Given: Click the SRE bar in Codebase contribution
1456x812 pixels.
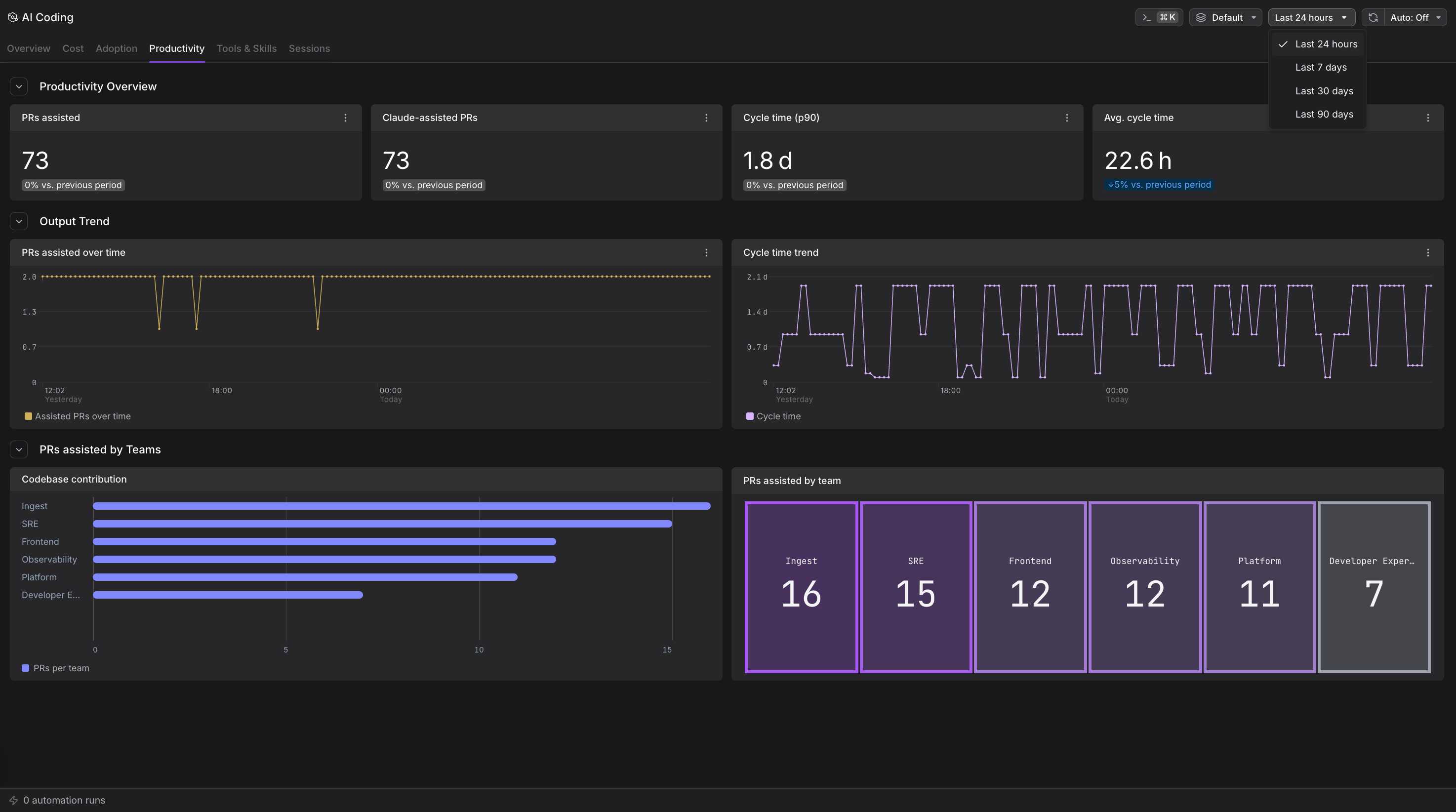Looking at the screenshot, I should [x=382, y=524].
